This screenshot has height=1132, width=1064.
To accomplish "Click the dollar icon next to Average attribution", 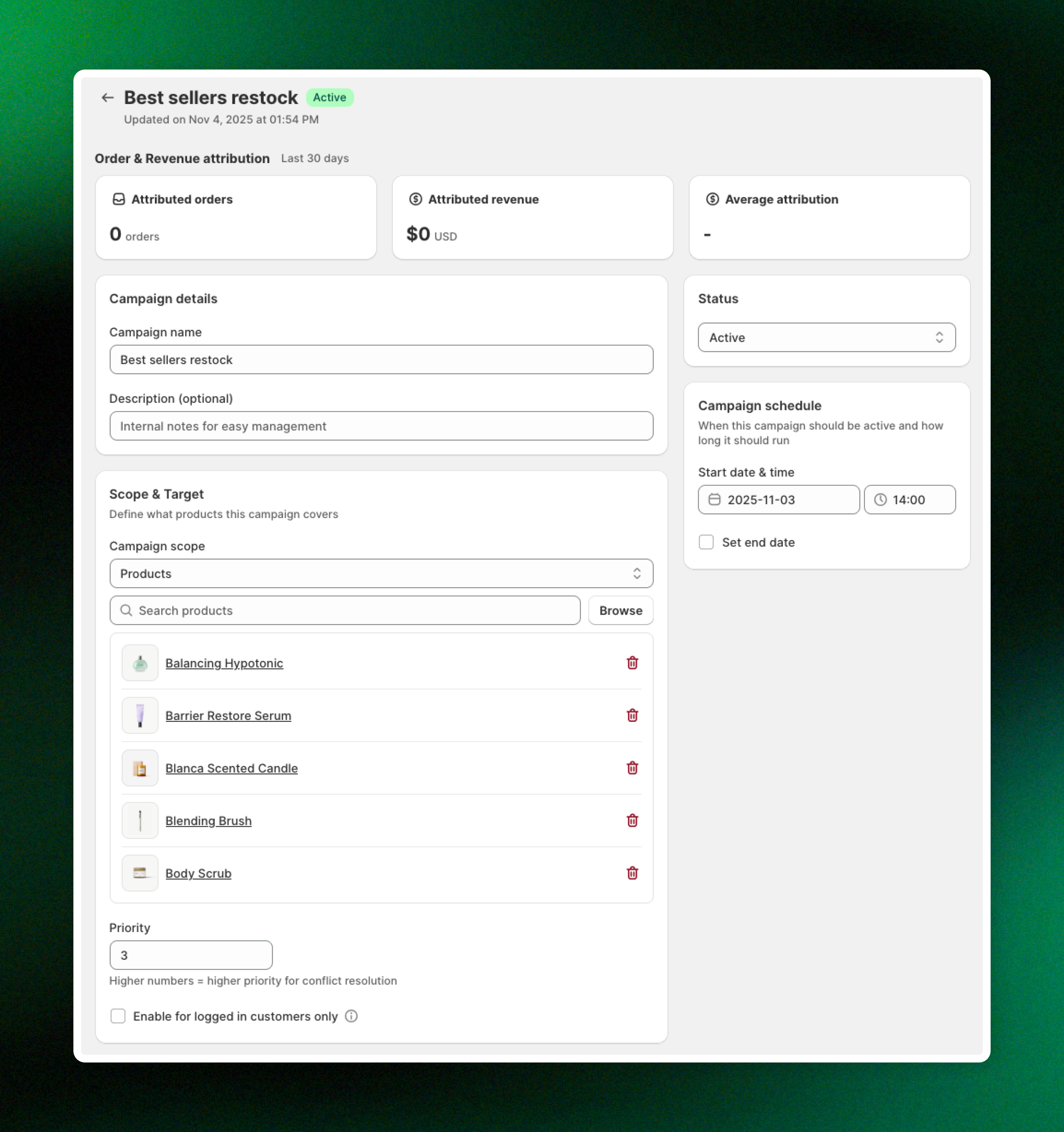I will click(x=712, y=199).
